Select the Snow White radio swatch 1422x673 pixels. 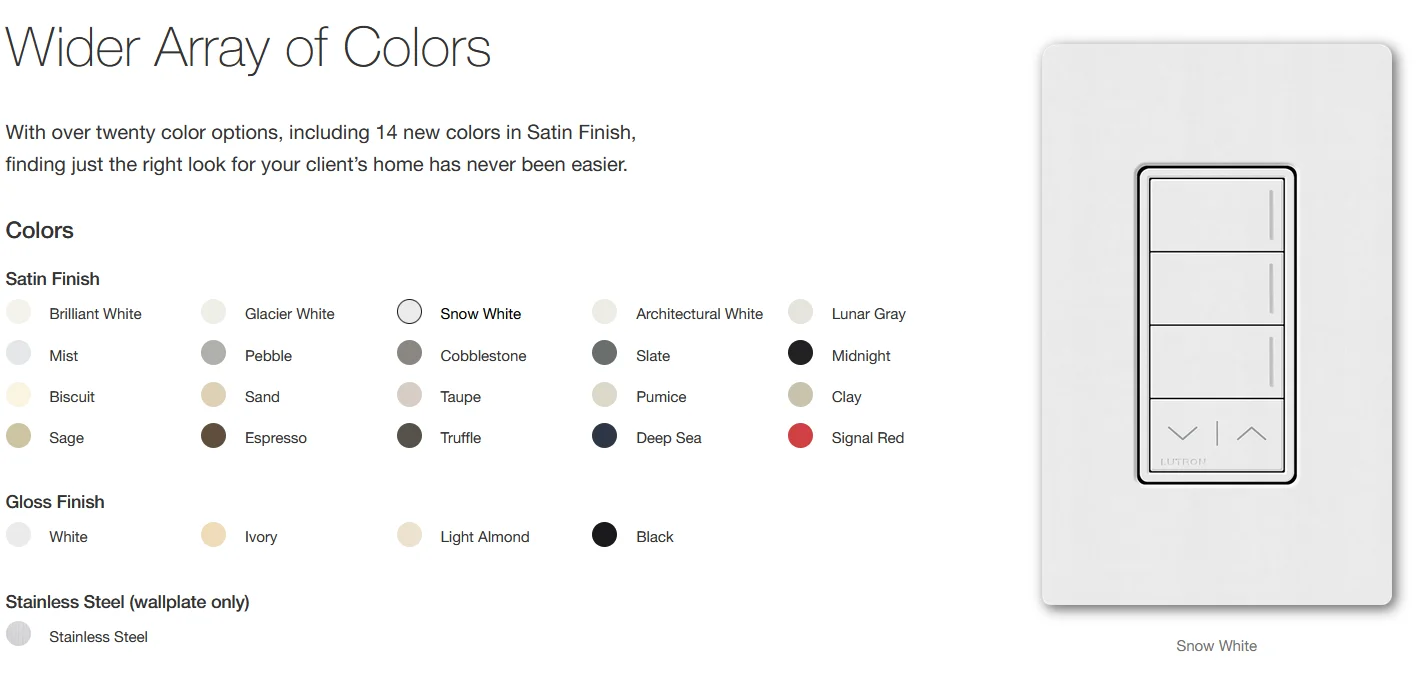[x=410, y=312]
